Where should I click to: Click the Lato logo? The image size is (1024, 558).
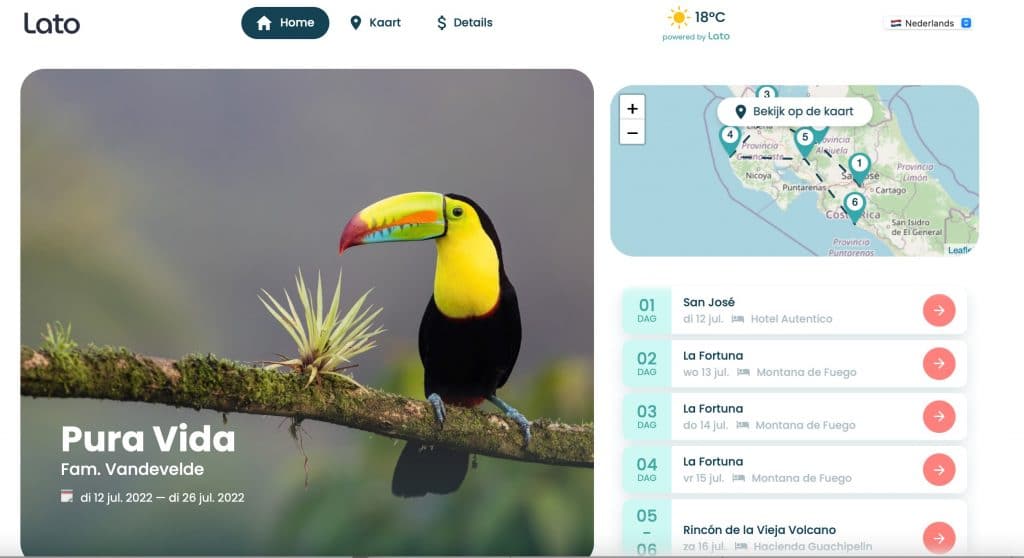pyautogui.click(x=52, y=24)
